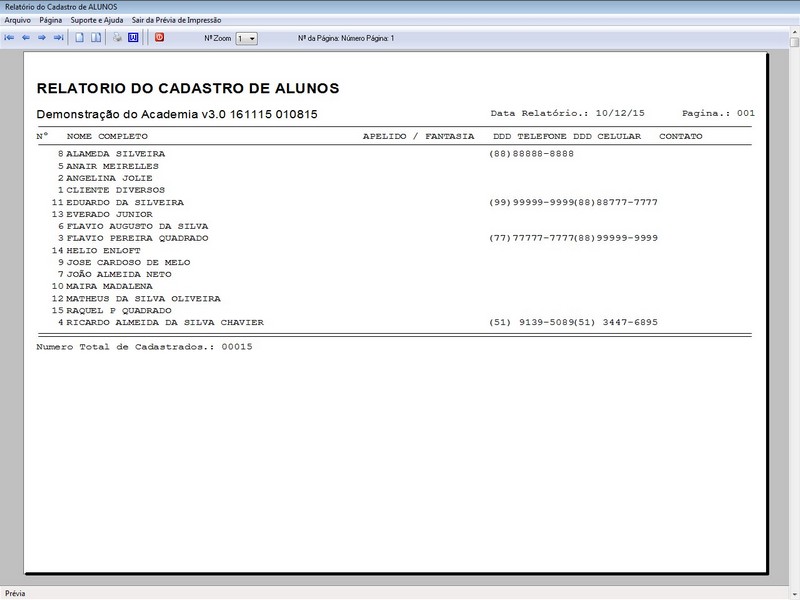800x600 pixels.
Task: Click the name EDUARDO DA SILVEIRA
Action: pos(125,203)
